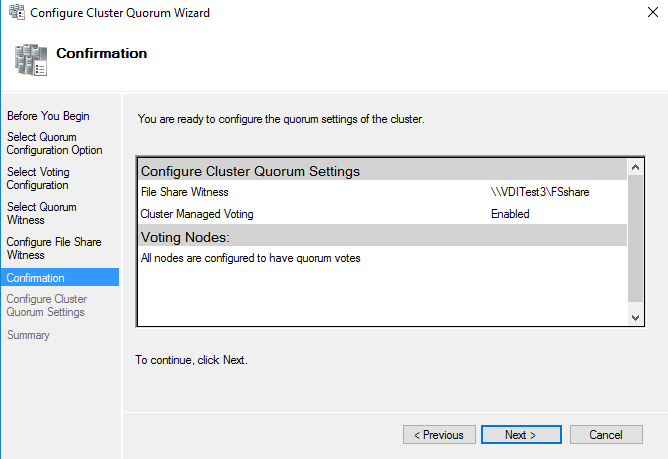668x459 pixels.
Task: Cancel the quorum wizard
Action: point(605,435)
